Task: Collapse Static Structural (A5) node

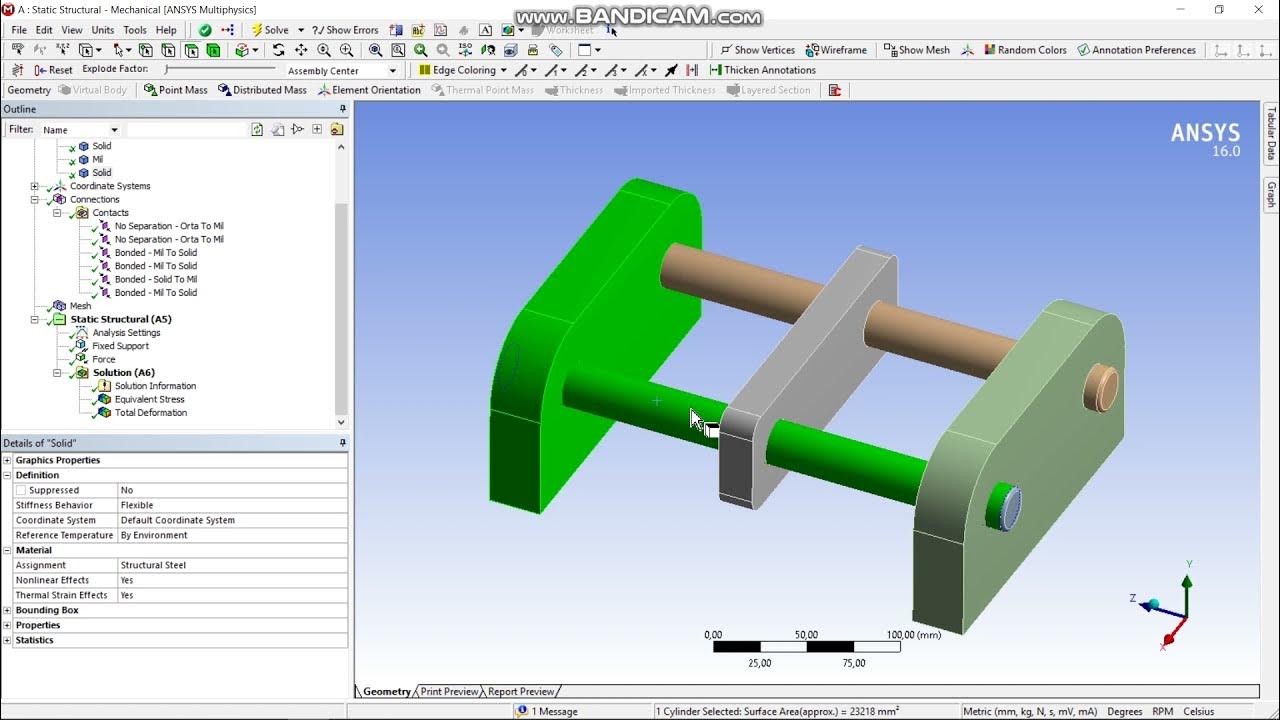Action: (x=35, y=320)
